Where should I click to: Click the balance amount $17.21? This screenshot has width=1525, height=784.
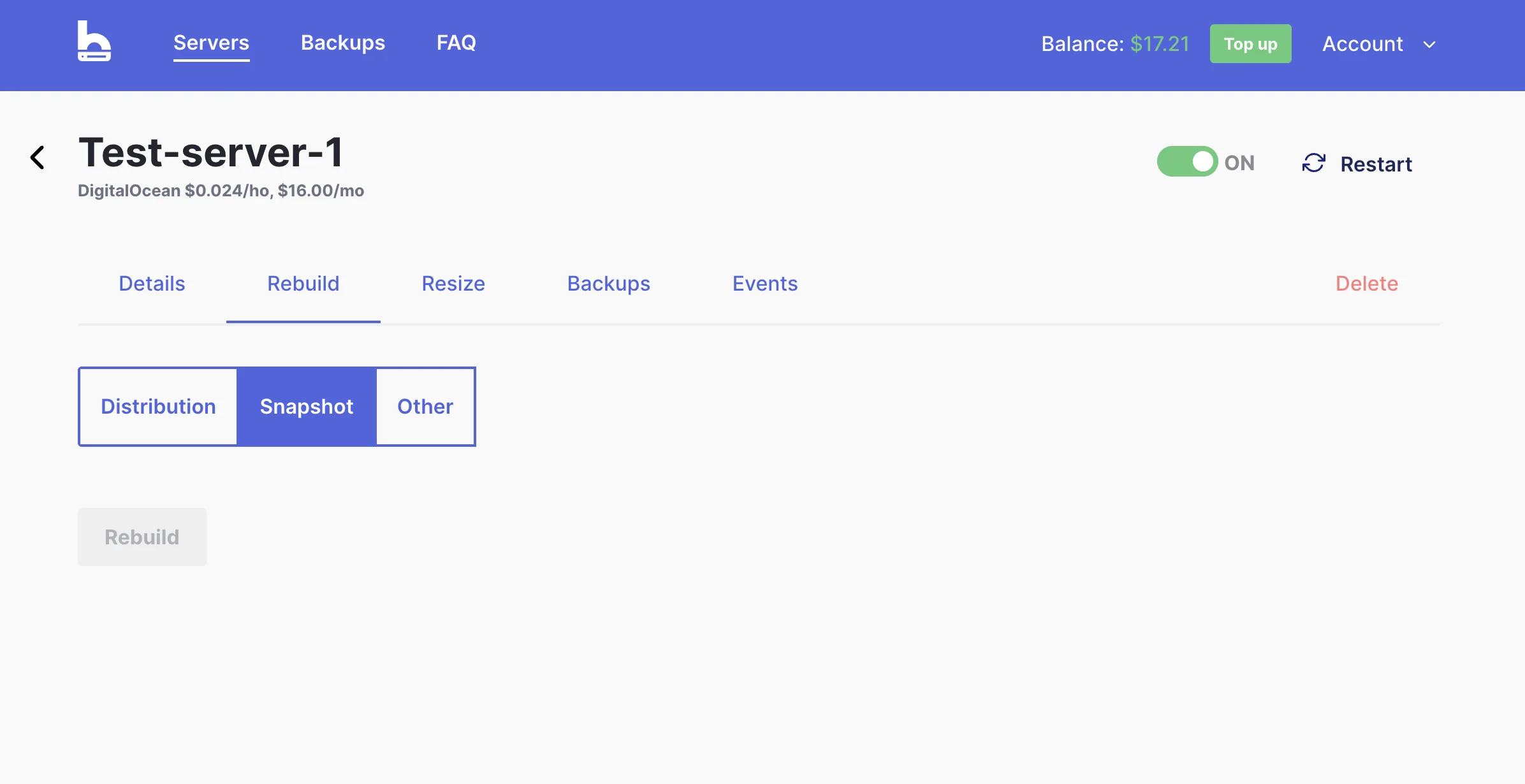tap(1160, 44)
